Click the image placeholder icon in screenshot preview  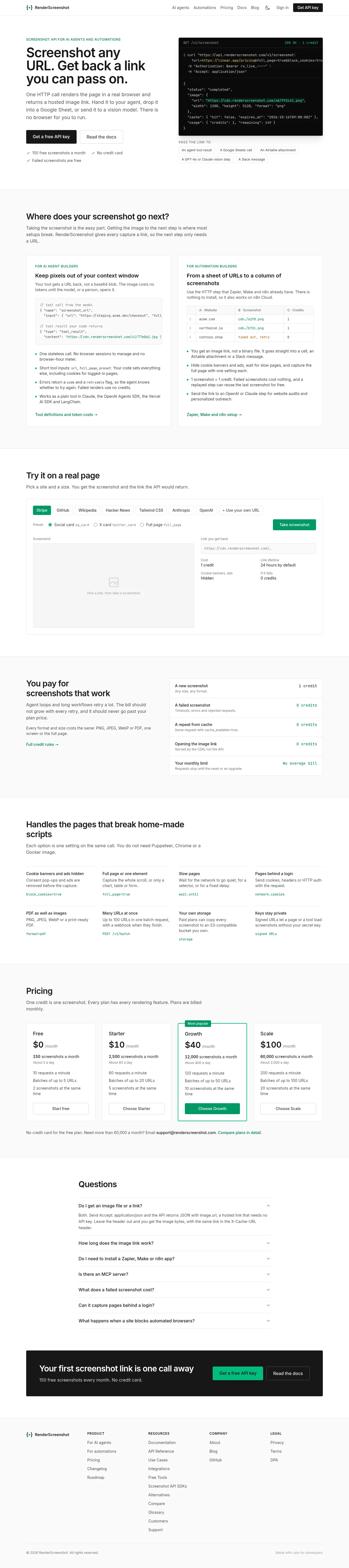point(113,582)
